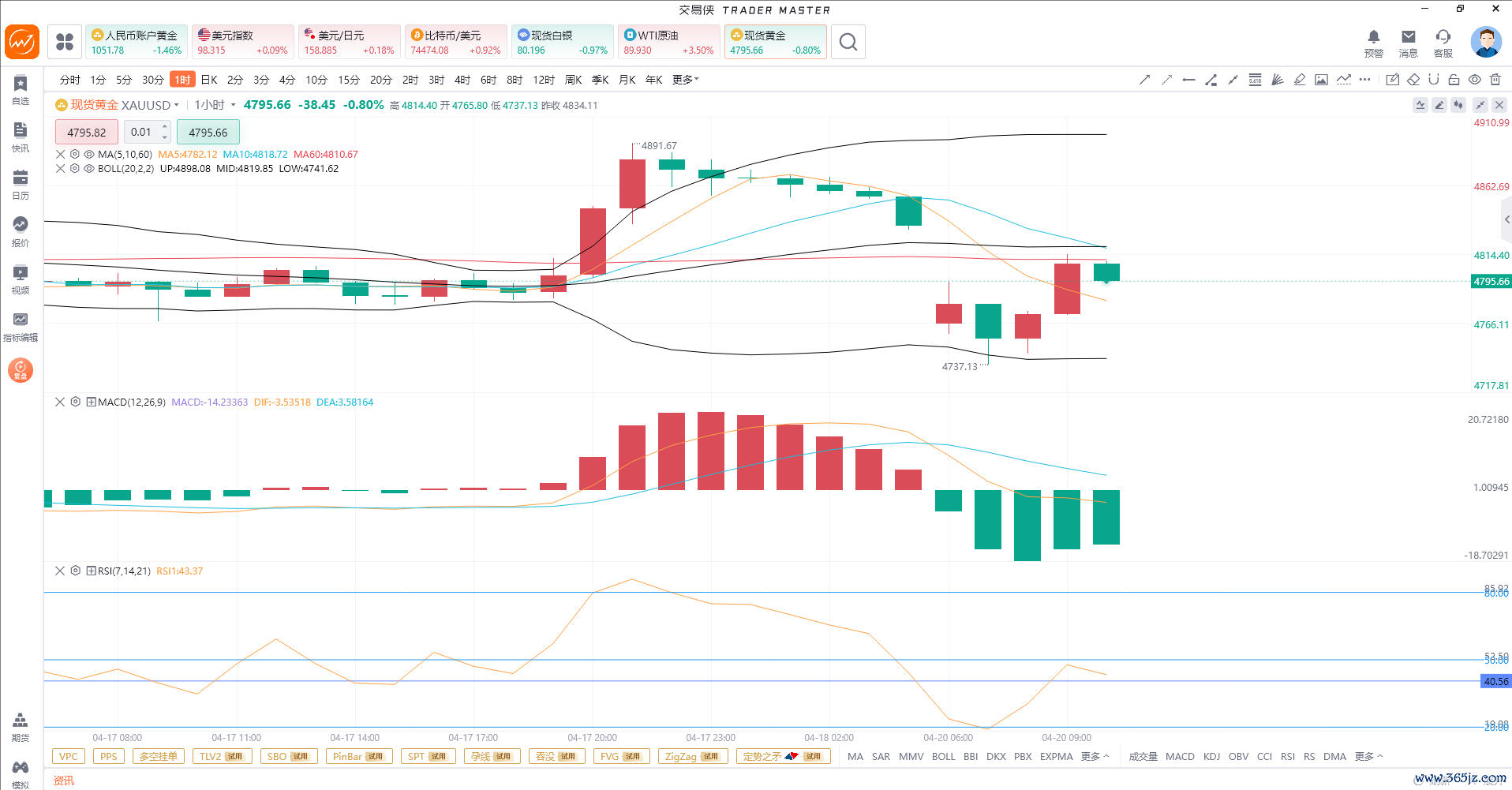The height and width of the screenshot is (790, 1512).
Task: Select the trend line arrow tool
Action: (1144, 80)
